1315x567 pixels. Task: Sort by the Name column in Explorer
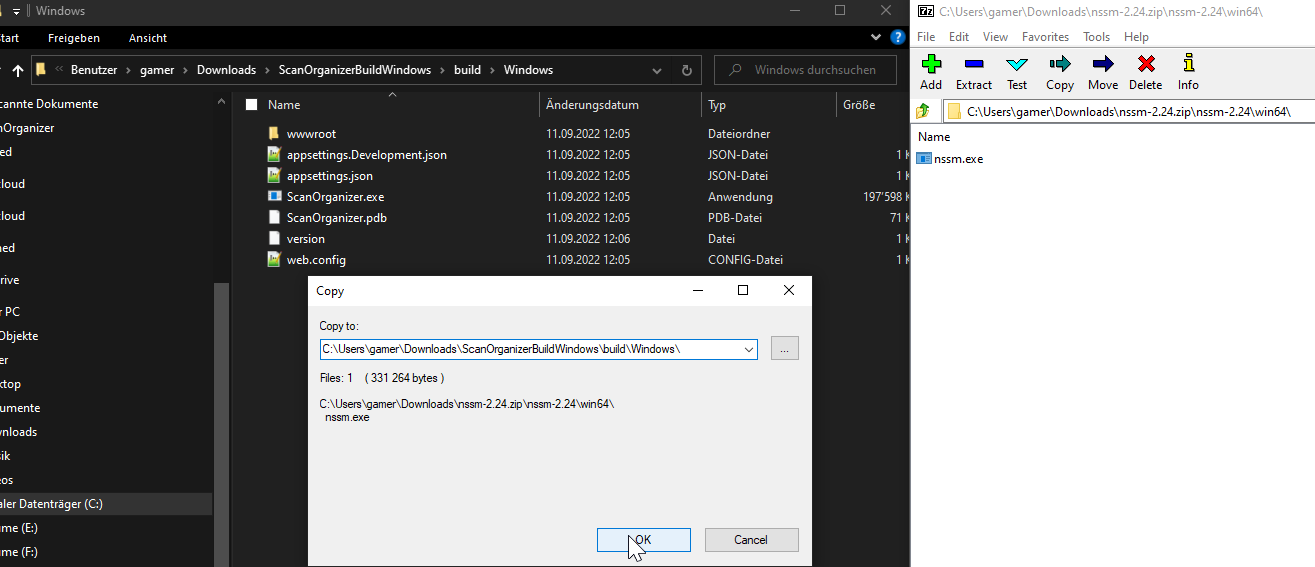pos(284,105)
